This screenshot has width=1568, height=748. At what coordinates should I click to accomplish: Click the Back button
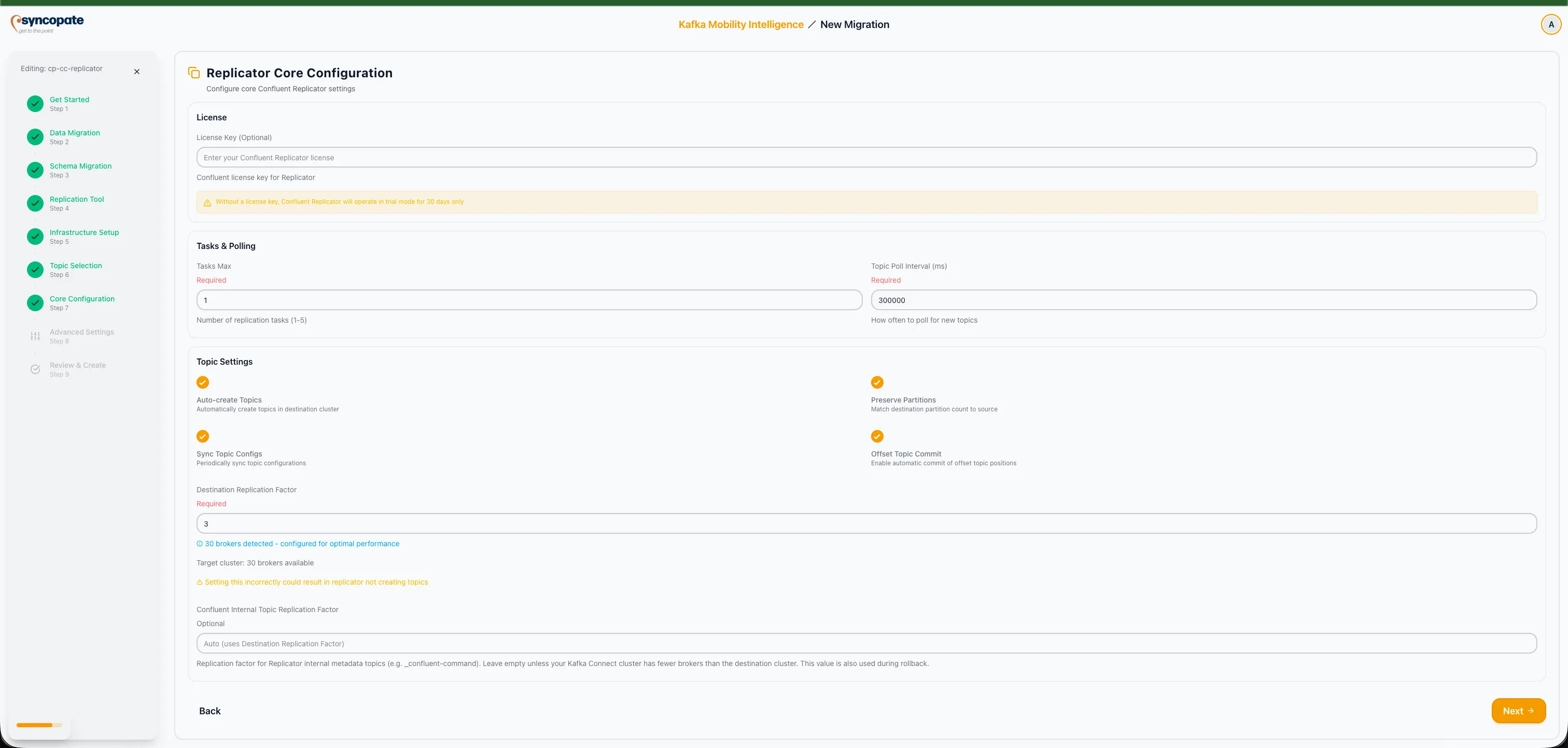pos(210,711)
